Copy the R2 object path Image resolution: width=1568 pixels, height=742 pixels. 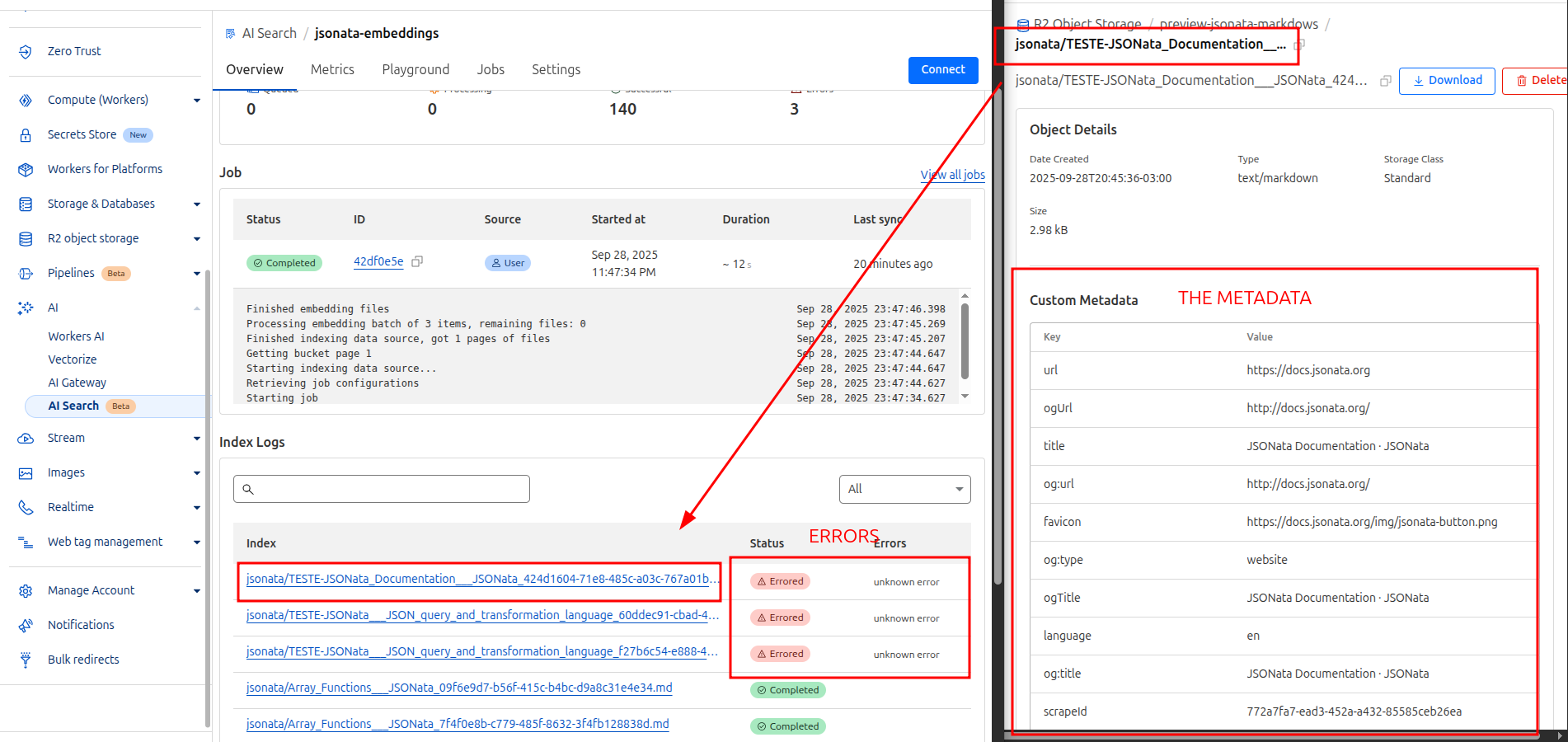pos(1386,81)
